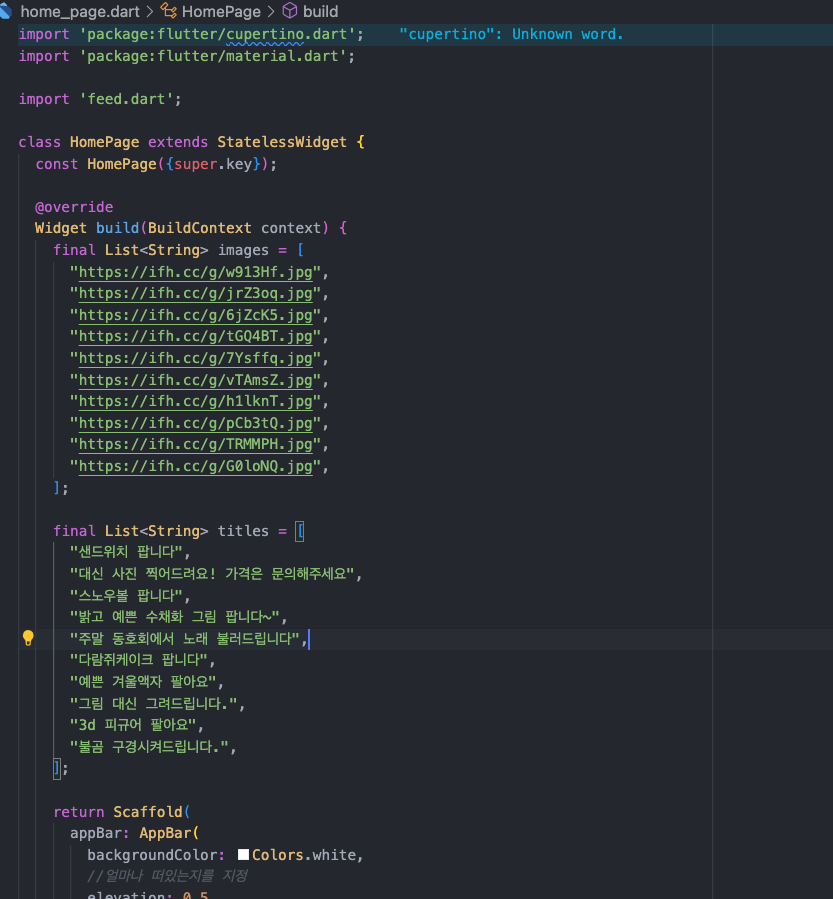Click Colors.white value
This screenshot has height=899, width=833.
(x=304, y=855)
